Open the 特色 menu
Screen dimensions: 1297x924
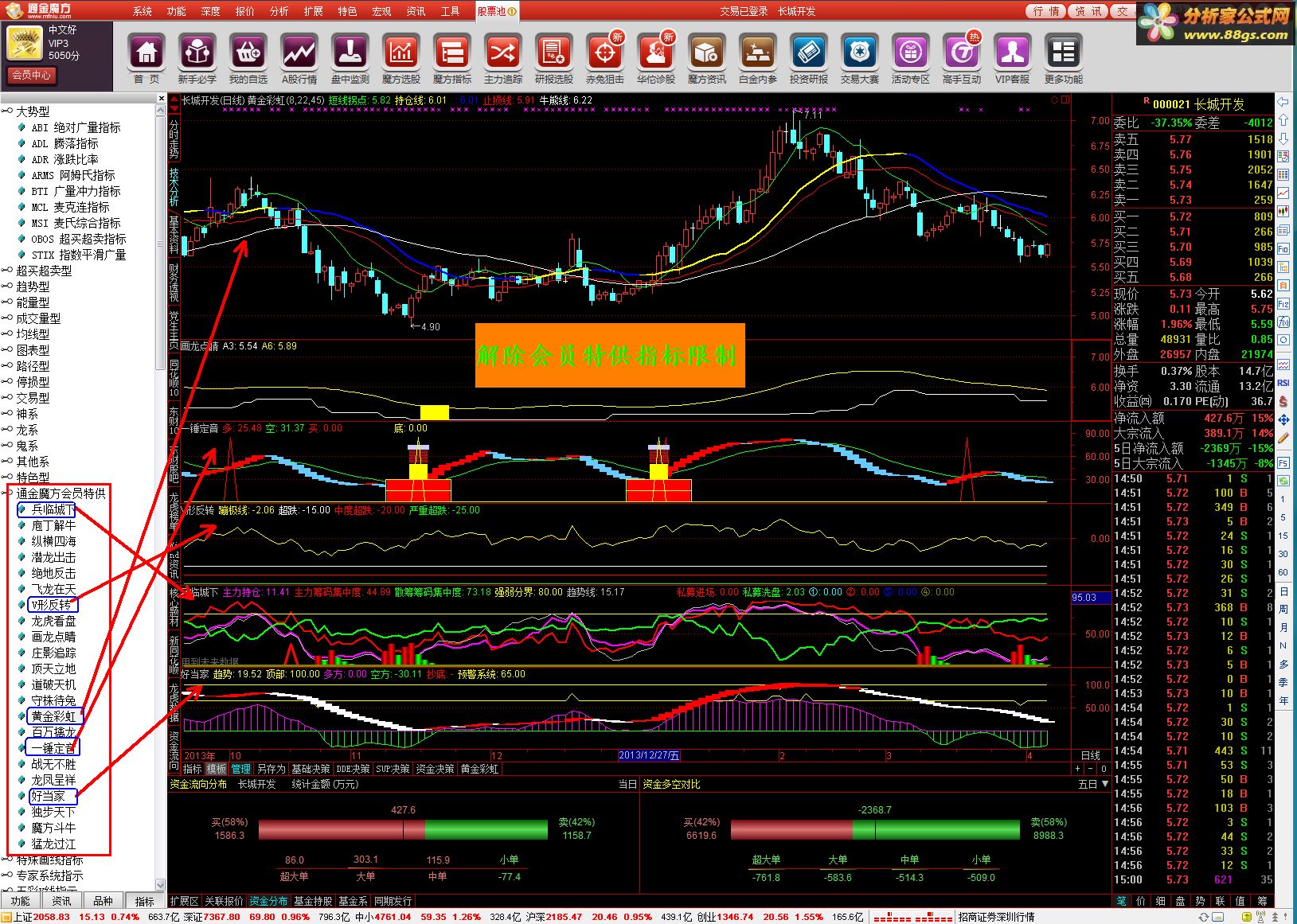[x=347, y=11]
